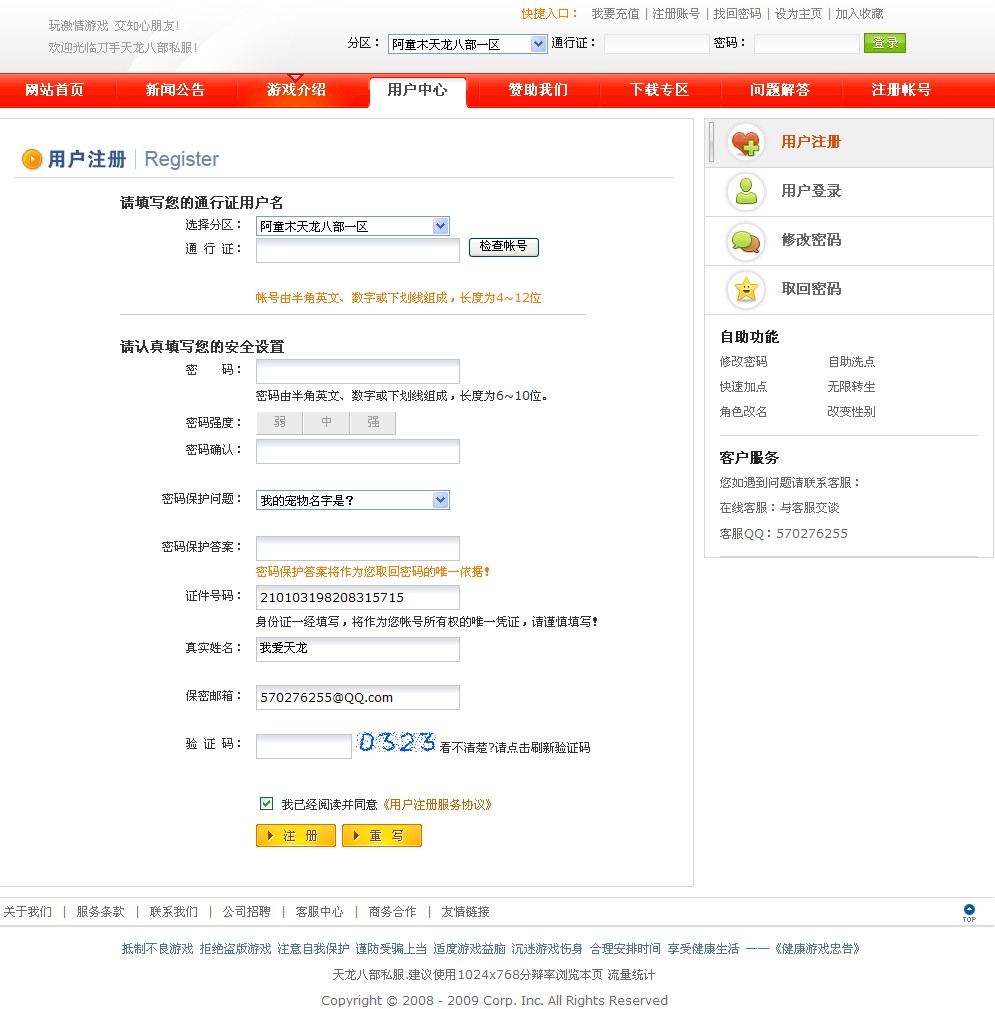This screenshot has height=1009, width=995.
Task: Click the heart icon beside 用户注册
Action: point(745,142)
